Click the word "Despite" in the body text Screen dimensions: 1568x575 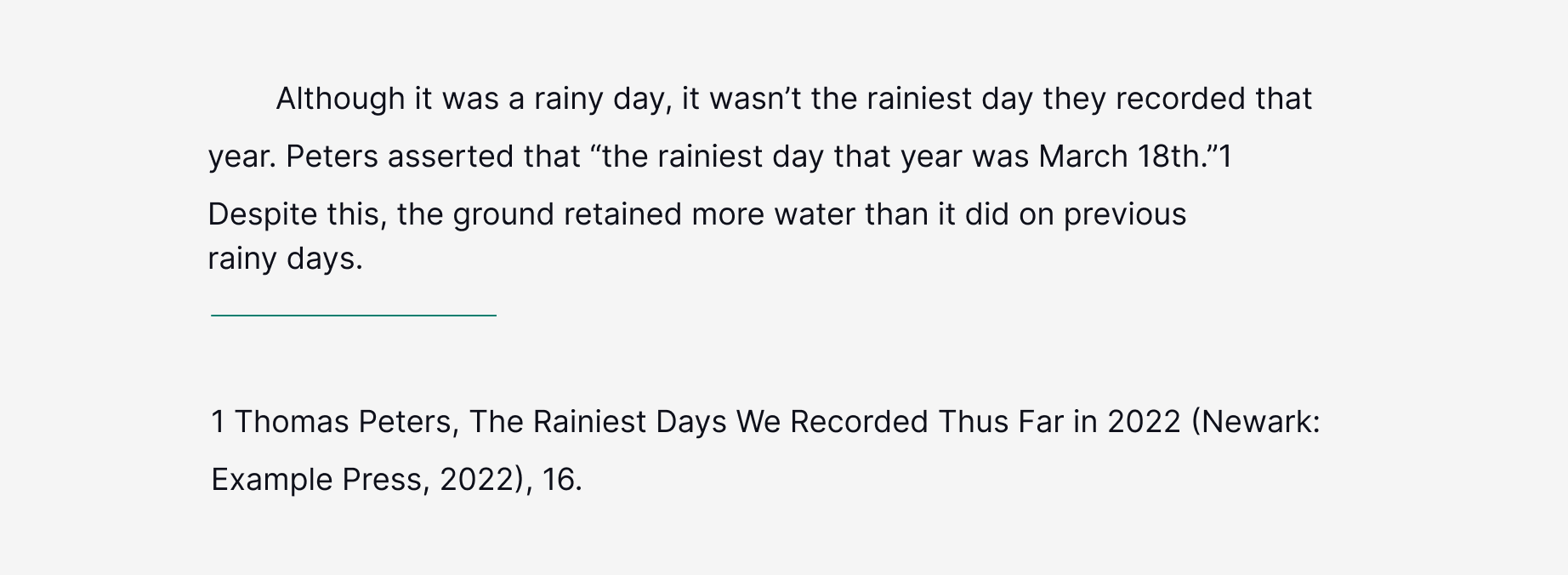(251, 215)
